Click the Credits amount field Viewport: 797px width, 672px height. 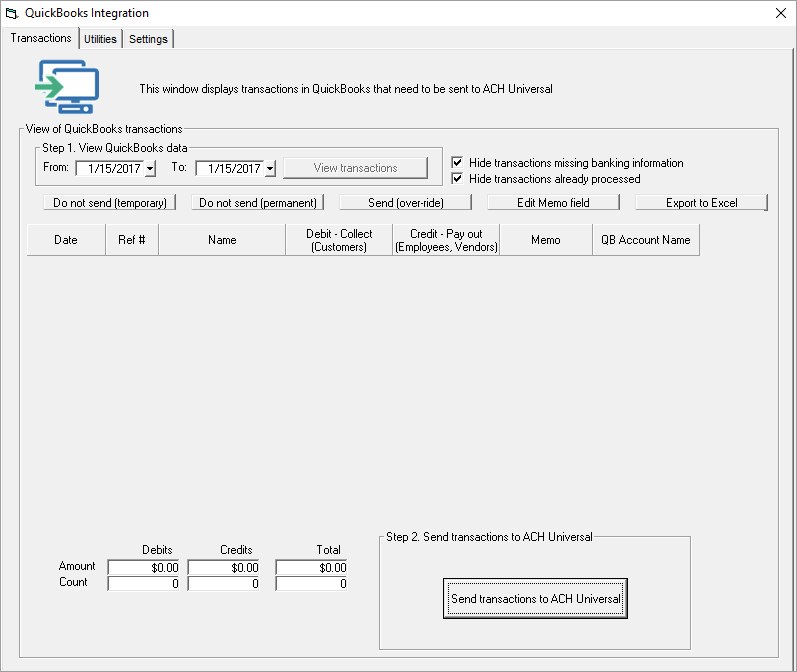pyautogui.click(x=224, y=567)
